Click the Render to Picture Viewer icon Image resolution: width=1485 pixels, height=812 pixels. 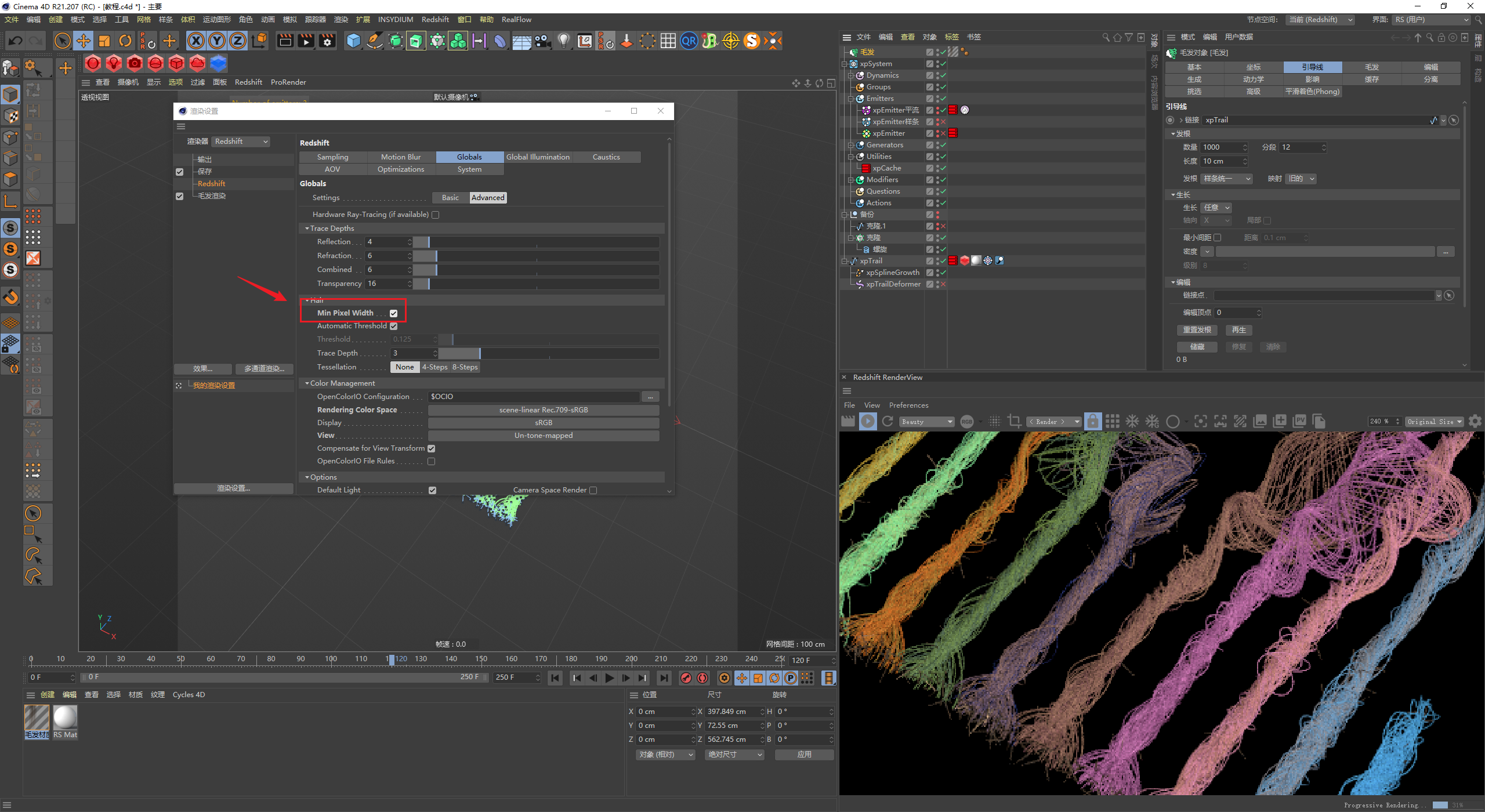306,41
